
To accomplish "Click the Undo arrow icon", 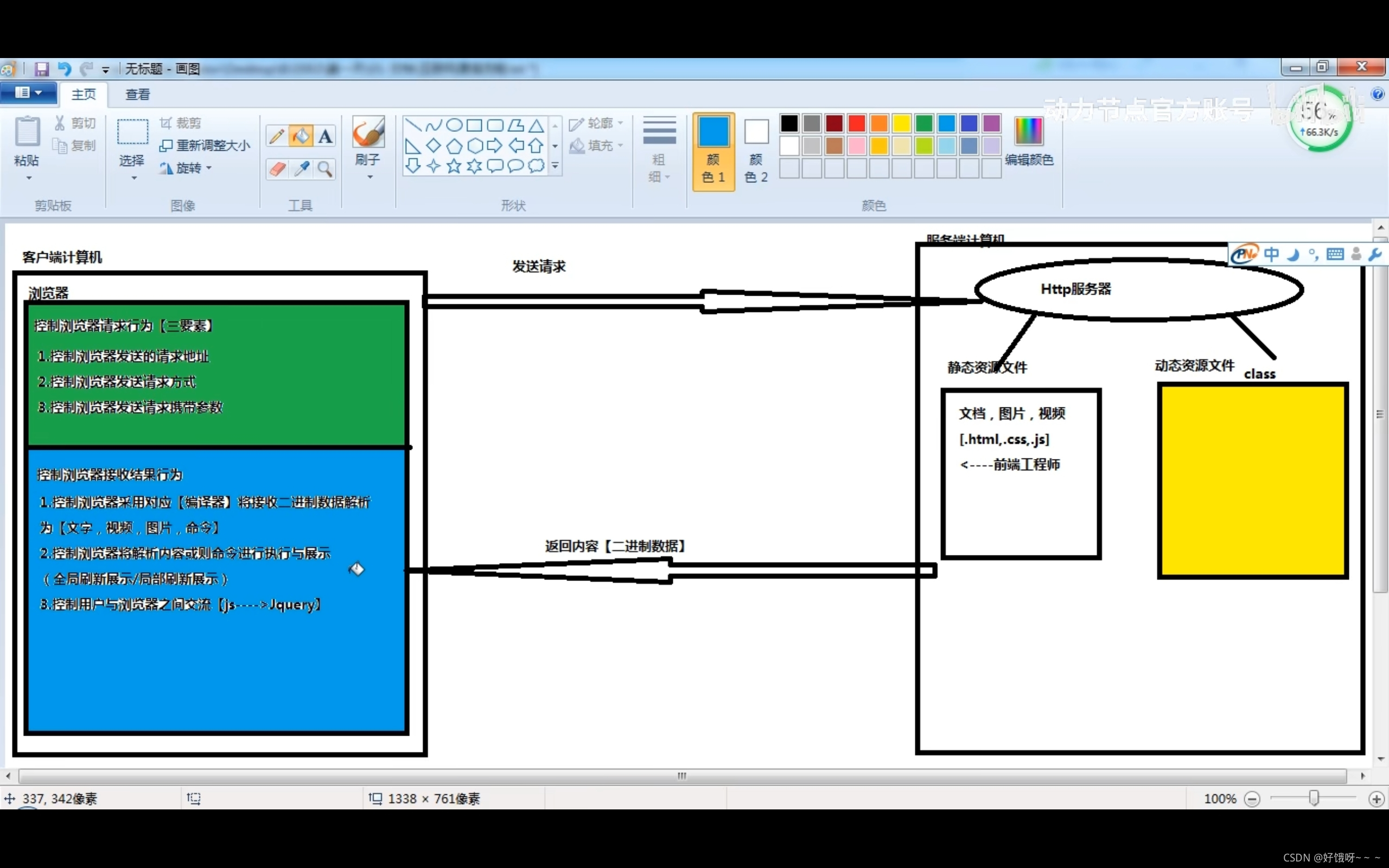I will (64, 69).
